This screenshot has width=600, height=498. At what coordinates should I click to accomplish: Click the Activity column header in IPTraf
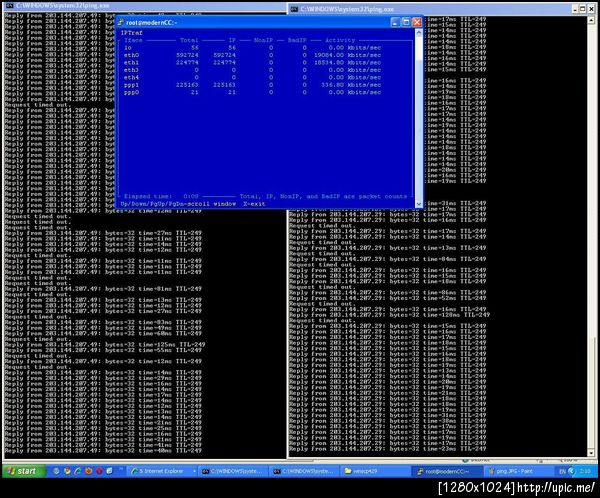340,40
